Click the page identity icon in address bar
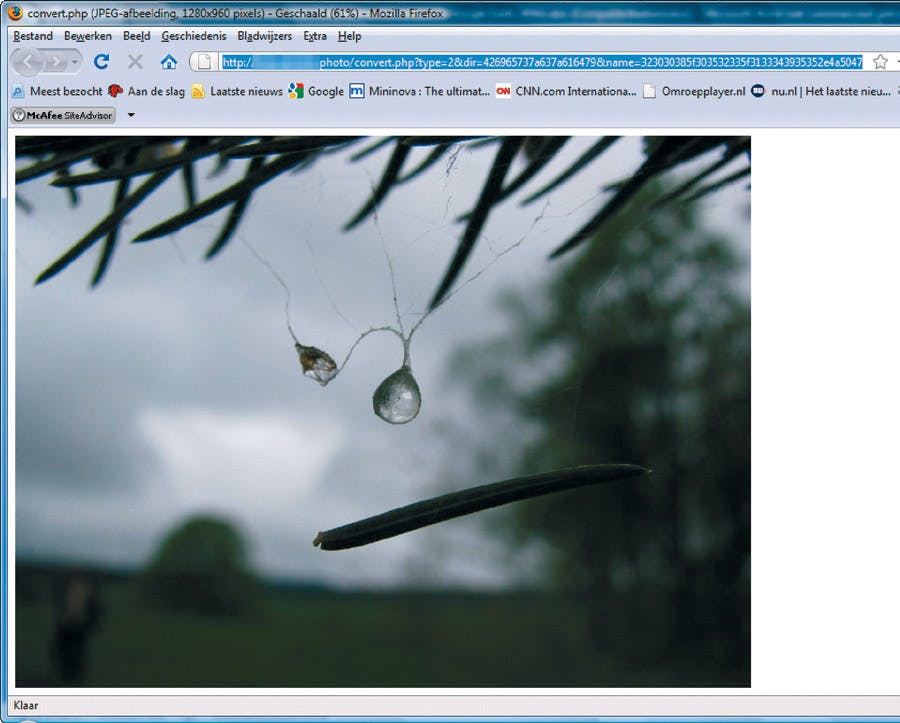900x723 pixels. pos(204,62)
